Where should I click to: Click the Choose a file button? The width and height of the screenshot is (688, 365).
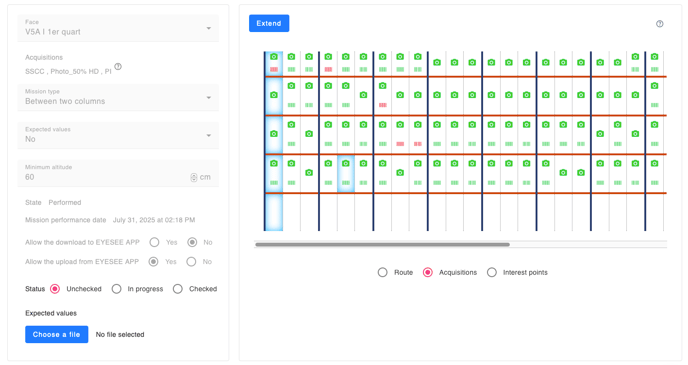57,334
